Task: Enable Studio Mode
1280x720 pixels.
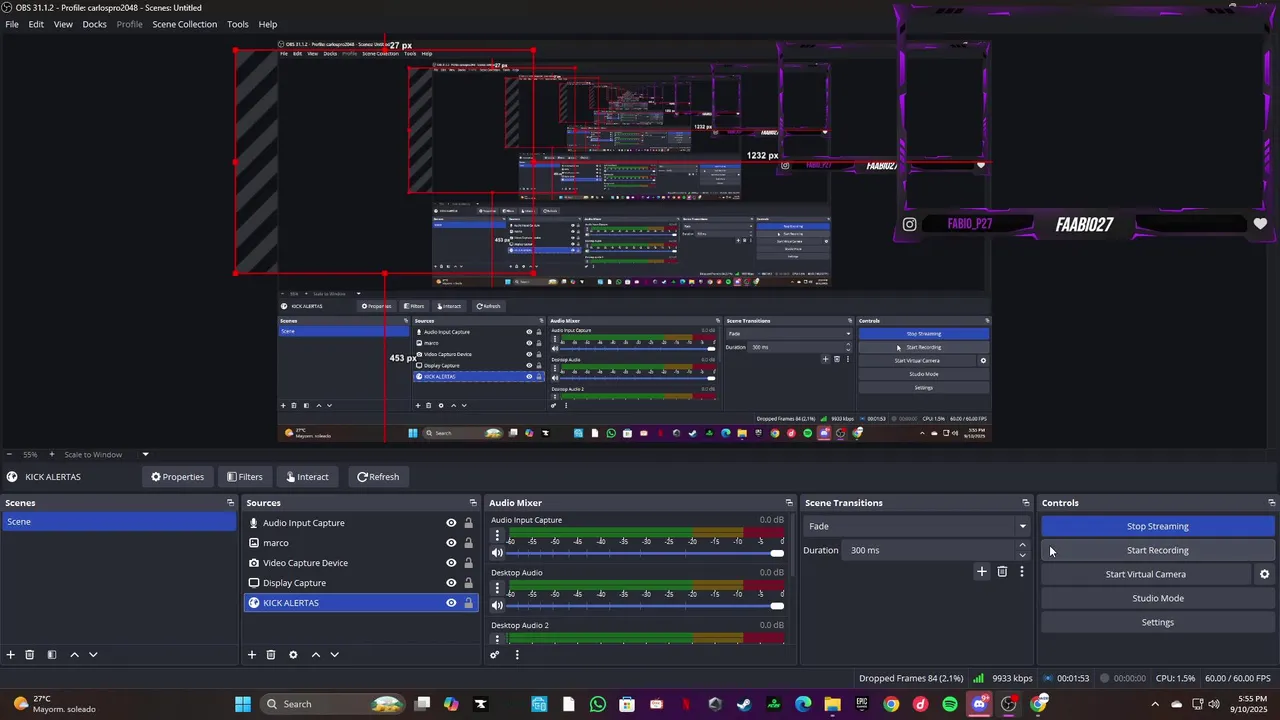Action: click(x=1158, y=598)
